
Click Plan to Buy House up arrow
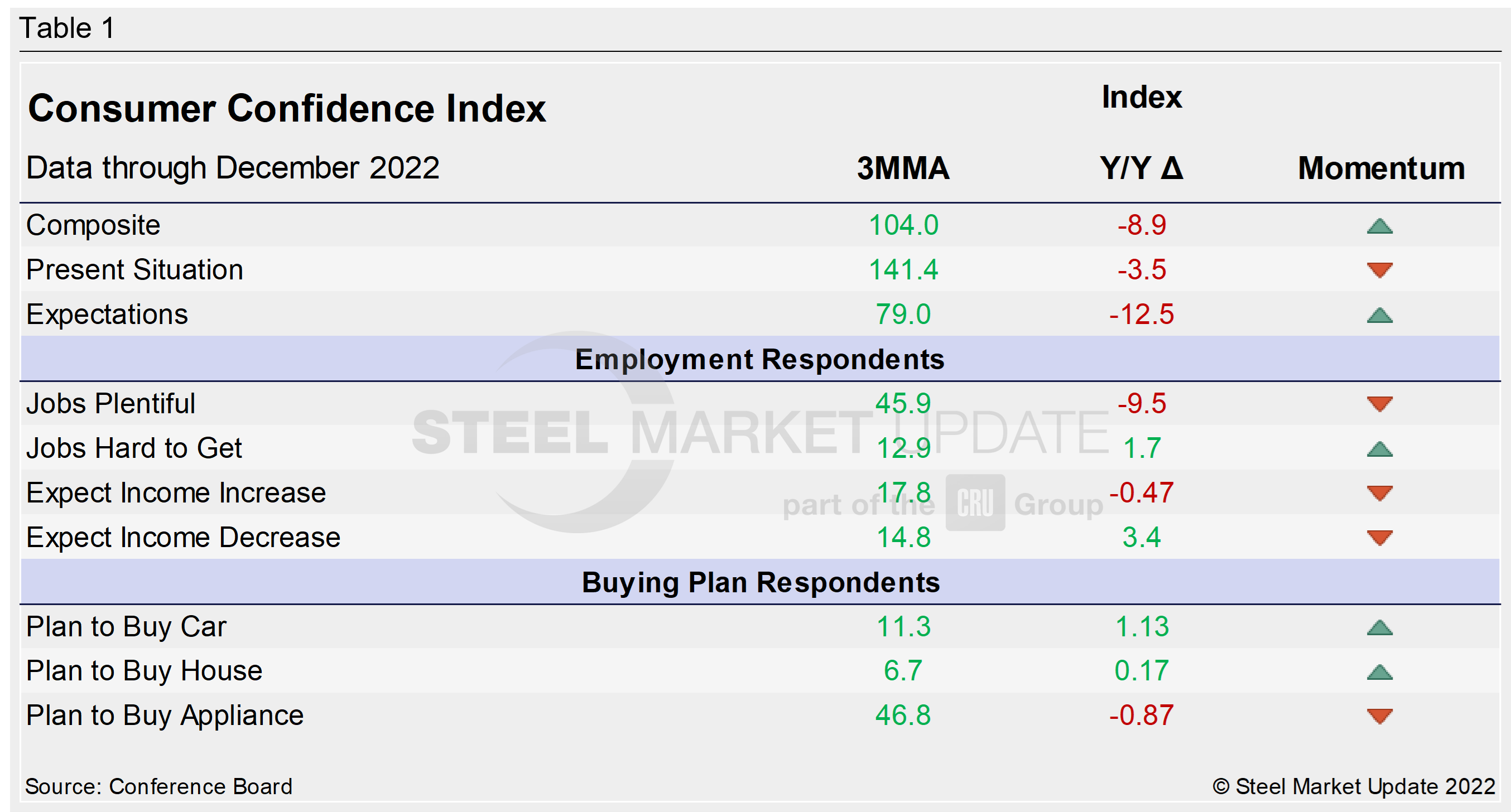coord(1379,672)
